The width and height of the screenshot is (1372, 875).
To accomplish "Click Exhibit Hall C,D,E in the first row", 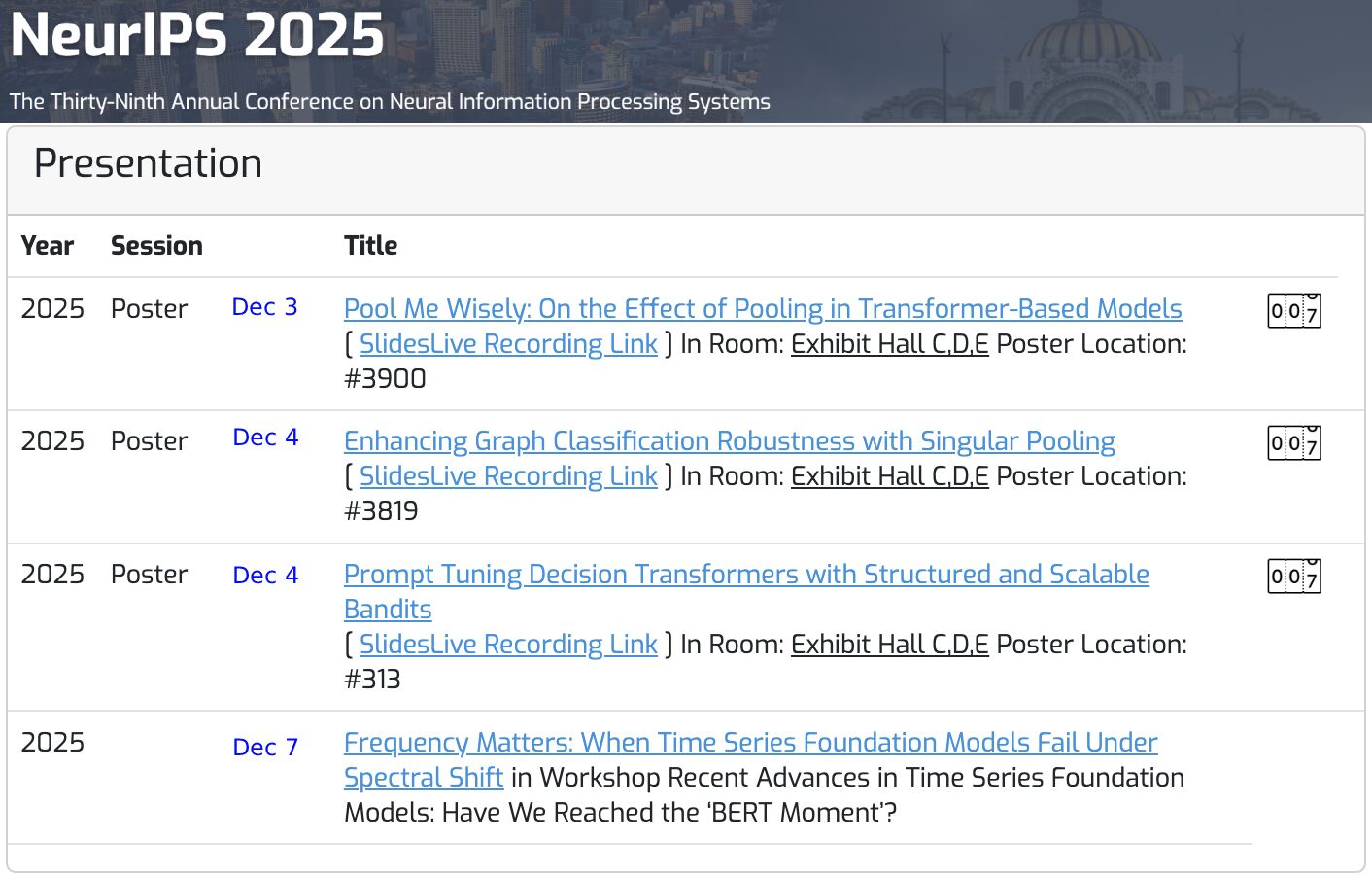I will (x=889, y=344).
